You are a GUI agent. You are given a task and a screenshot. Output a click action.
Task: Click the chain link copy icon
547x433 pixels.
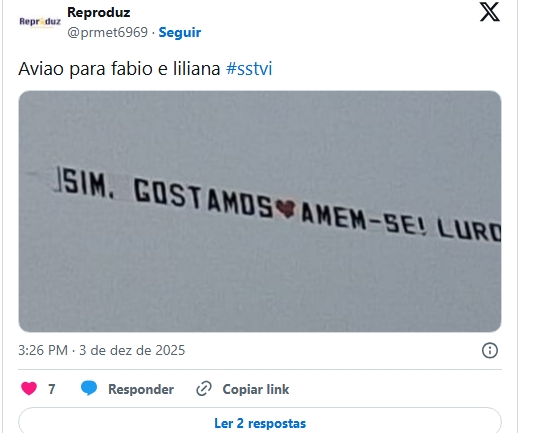click(204, 389)
